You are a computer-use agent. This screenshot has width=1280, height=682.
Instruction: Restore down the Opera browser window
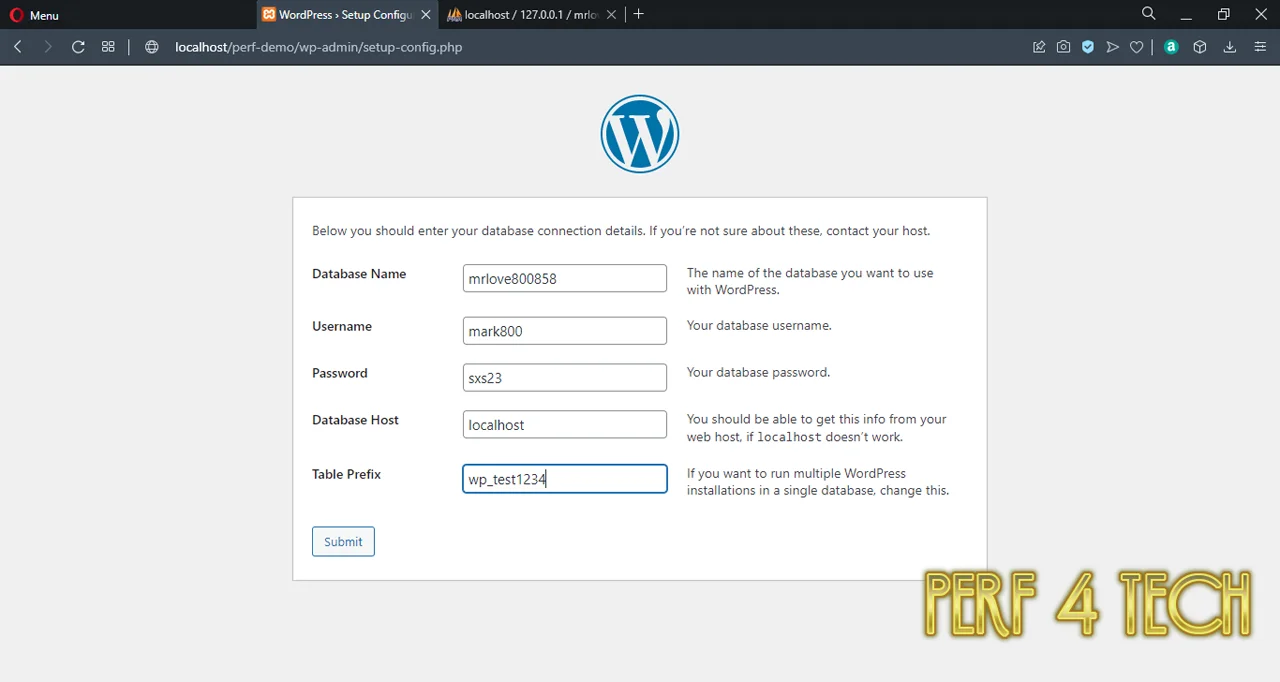click(x=1224, y=15)
